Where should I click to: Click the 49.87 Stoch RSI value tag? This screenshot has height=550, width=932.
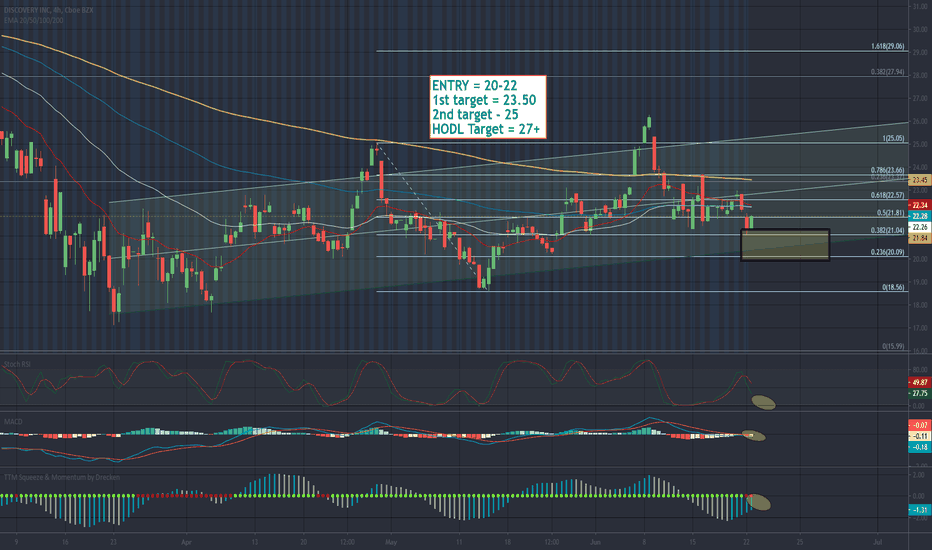(920, 382)
